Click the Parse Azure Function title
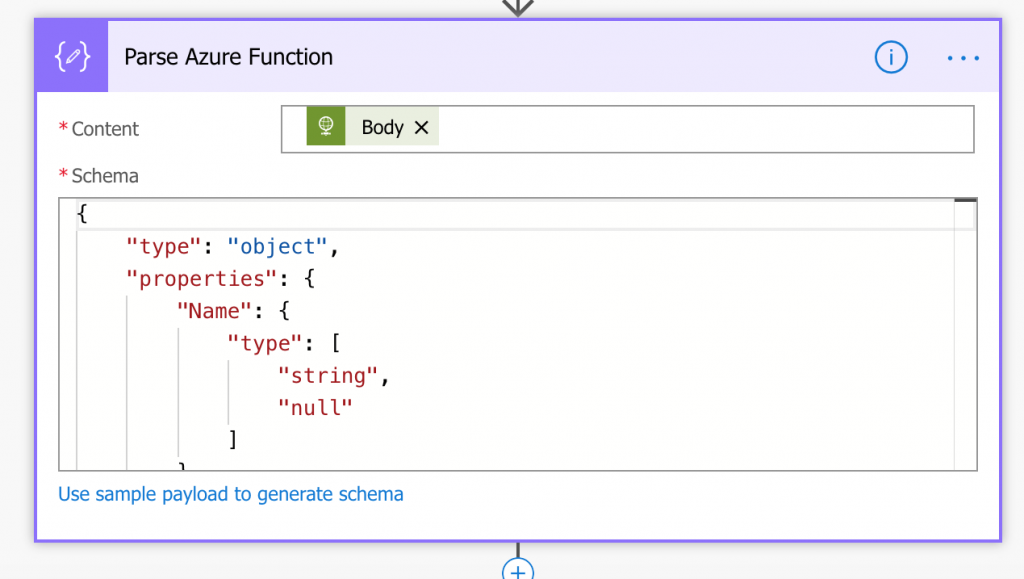Viewport: 1024px width, 579px height. point(229,57)
